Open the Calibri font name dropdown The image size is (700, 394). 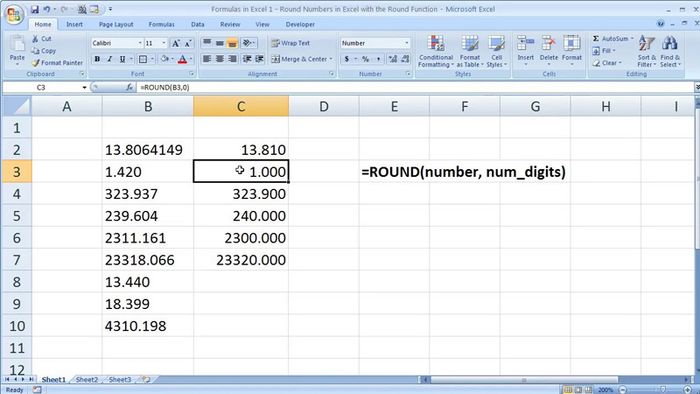[140, 43]
